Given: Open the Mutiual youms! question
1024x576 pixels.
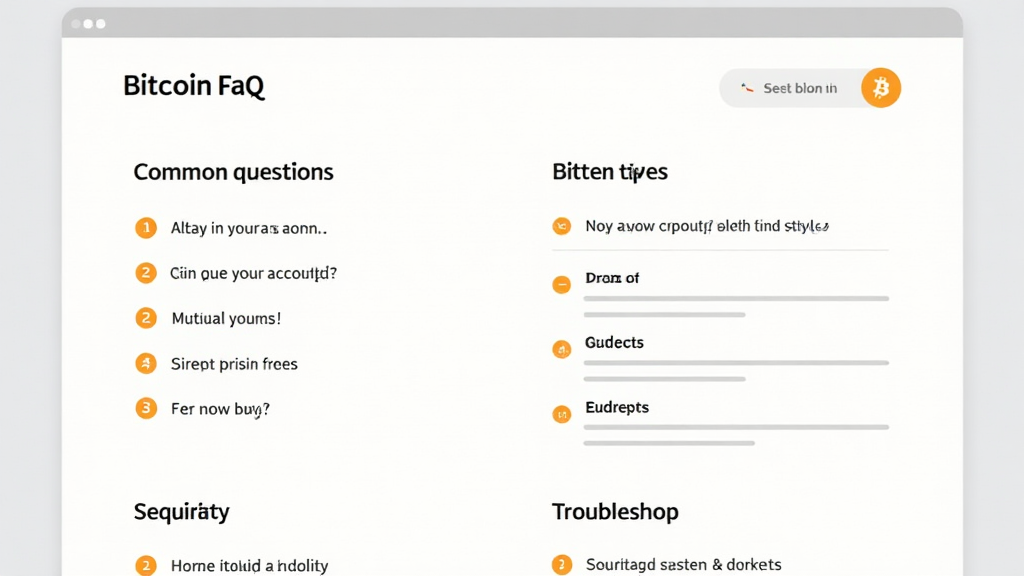Looking at the screenshot, I should (x=226, y=319).
